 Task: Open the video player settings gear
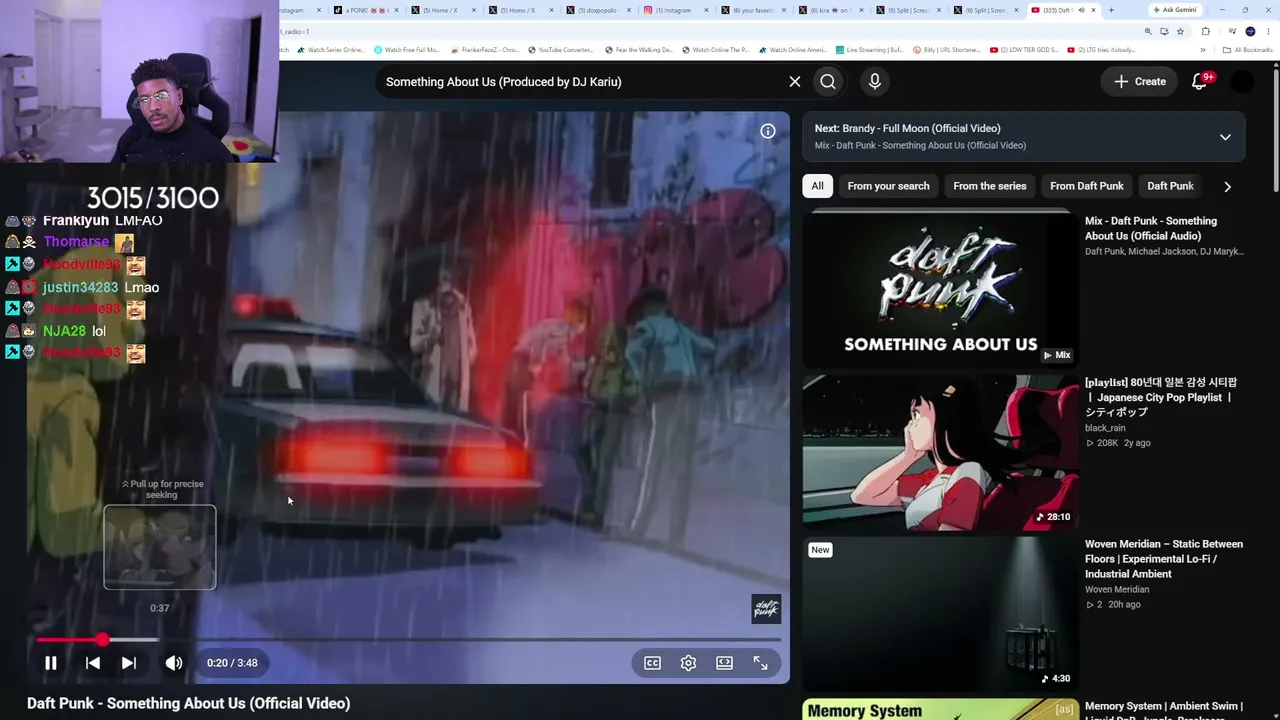click(x=688, y=663)
